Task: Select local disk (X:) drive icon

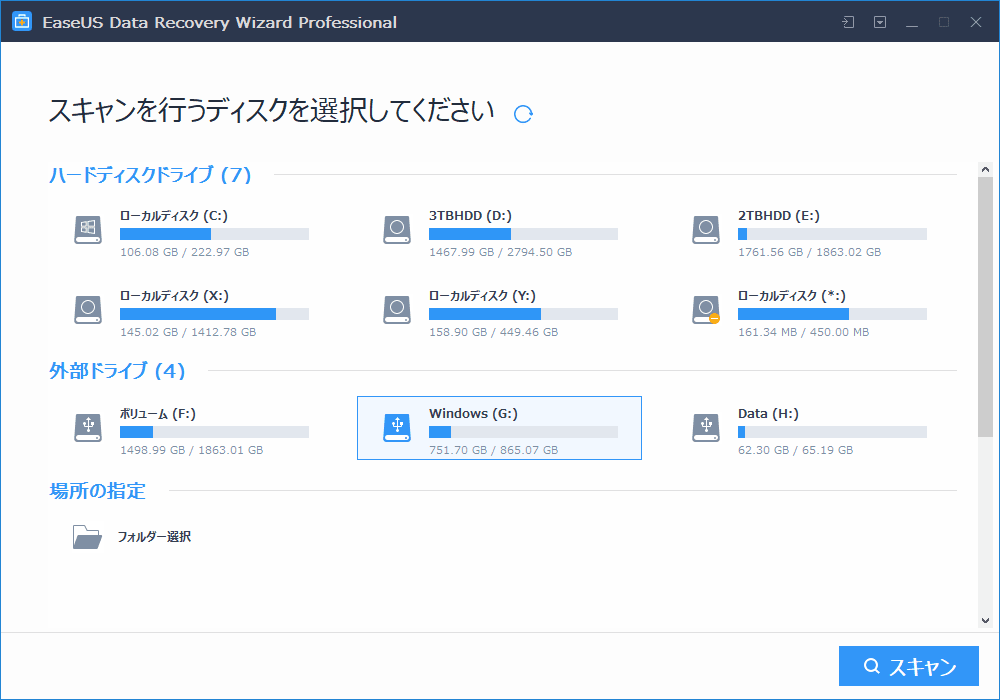Action: pyautogui.click(x=88, y=310)
